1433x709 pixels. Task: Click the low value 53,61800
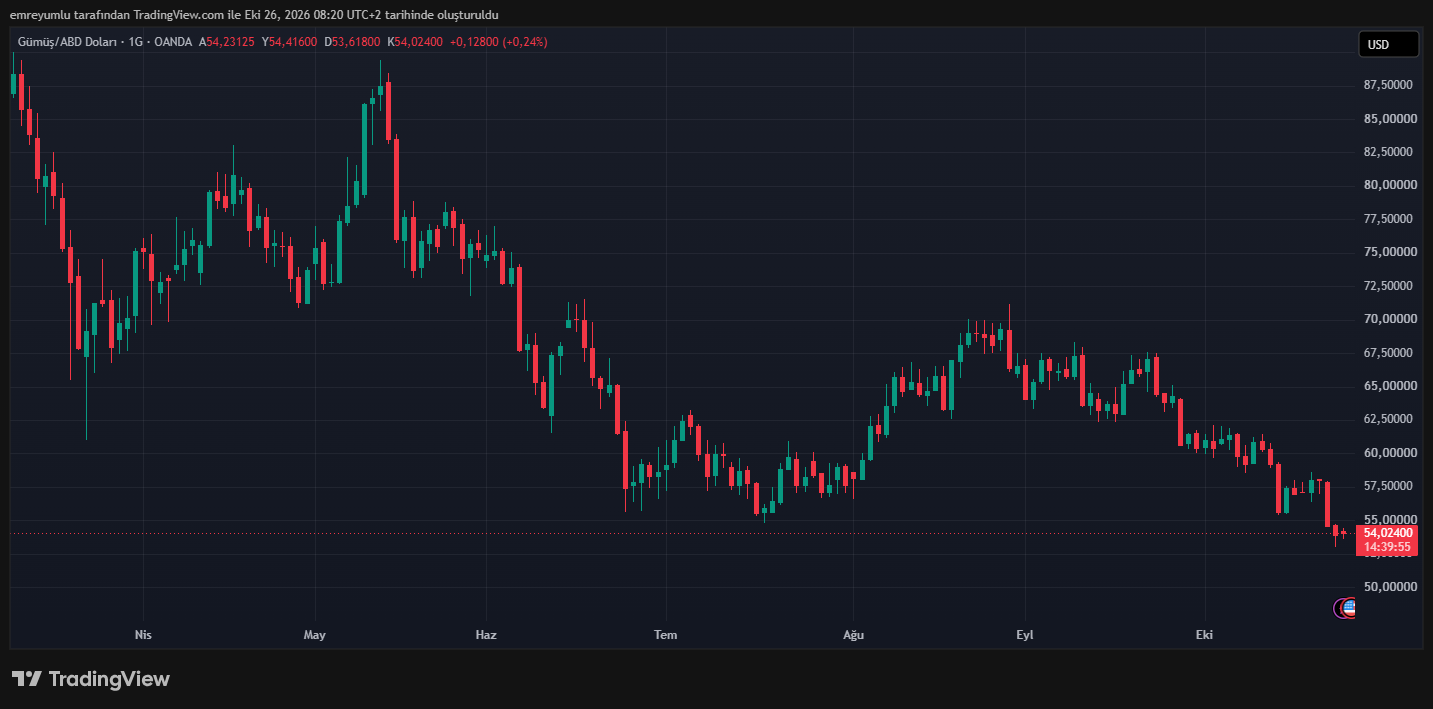pos(356,42)
